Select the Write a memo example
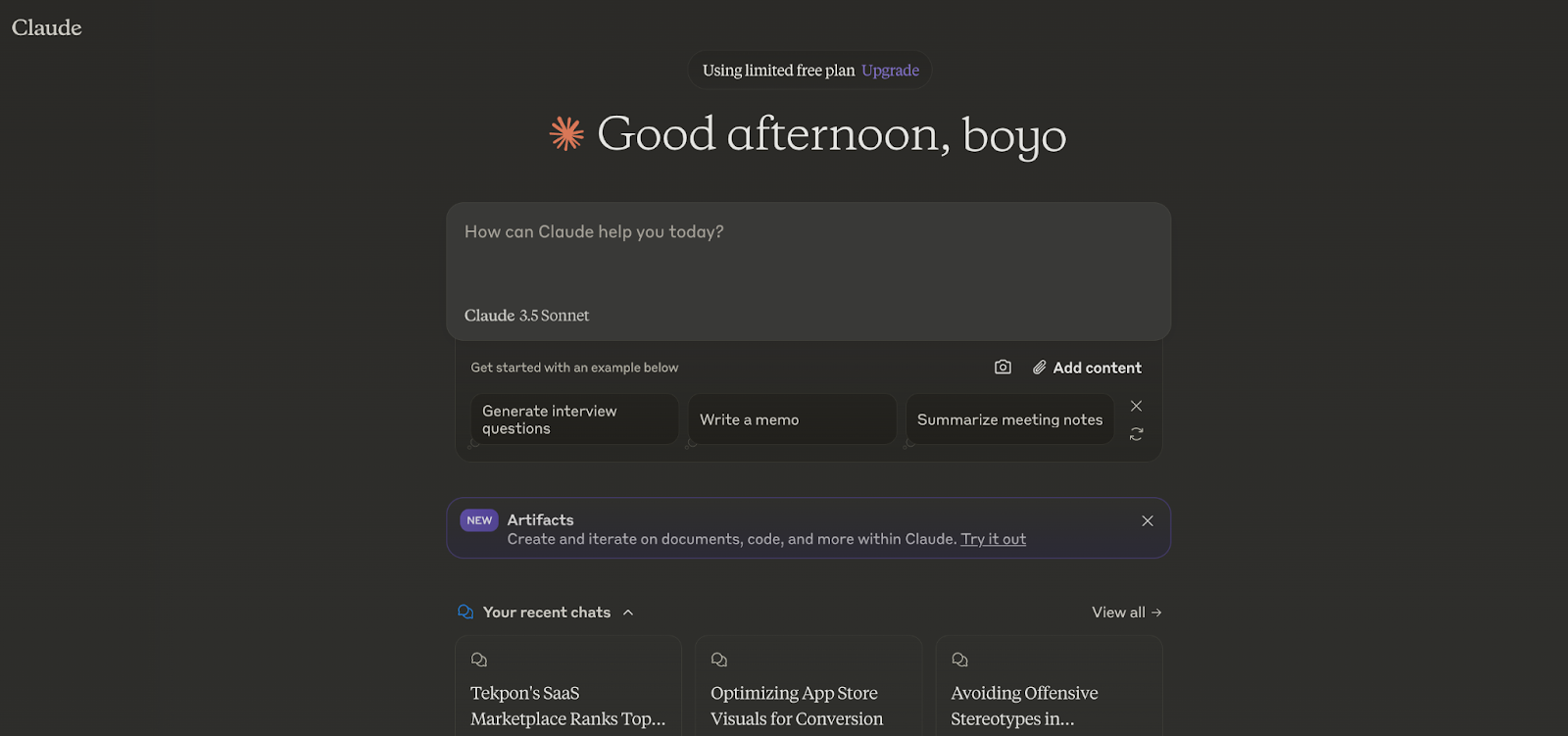 click(x=792, y=419)
